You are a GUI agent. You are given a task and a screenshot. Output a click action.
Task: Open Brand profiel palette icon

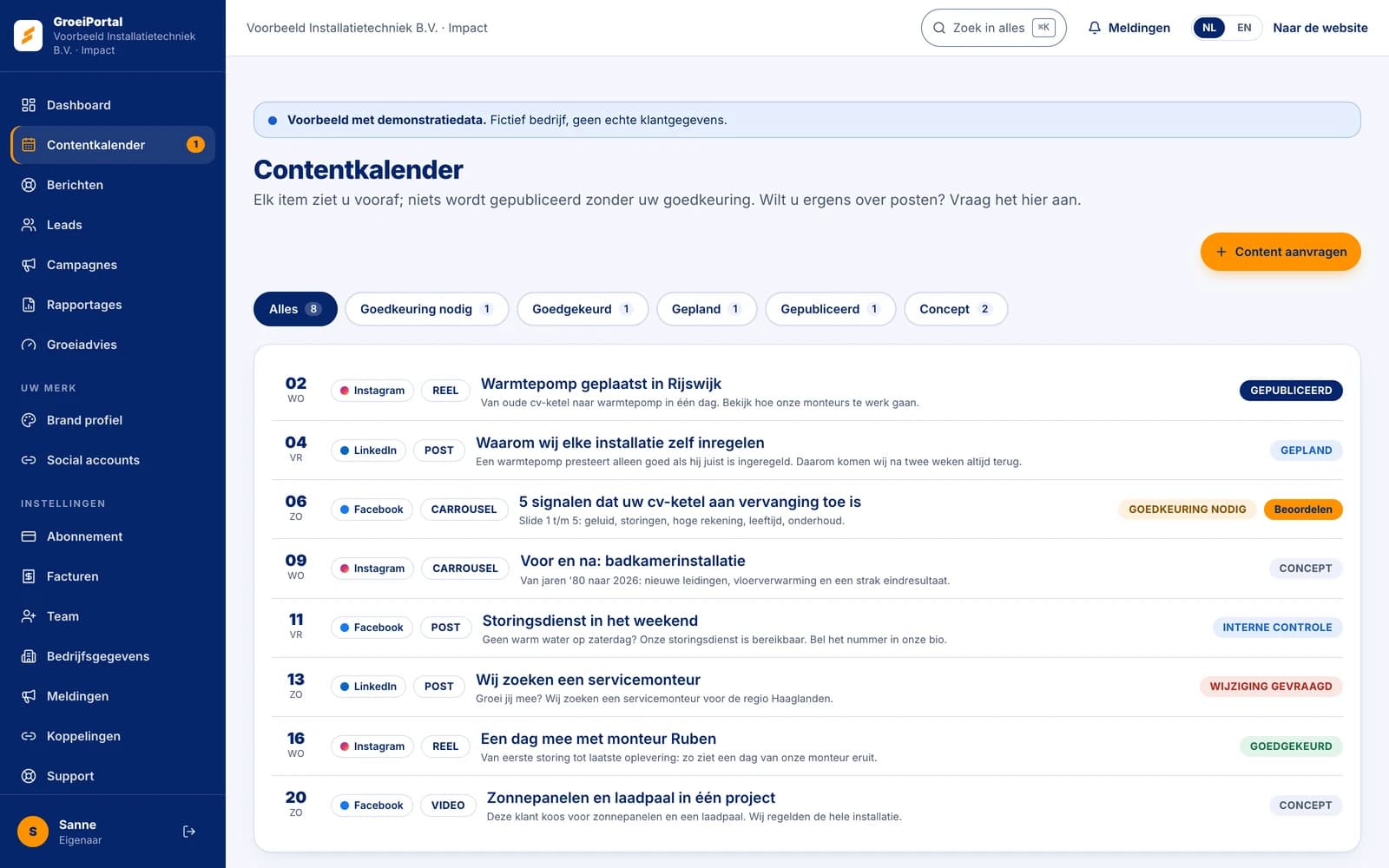pos(29,420)
